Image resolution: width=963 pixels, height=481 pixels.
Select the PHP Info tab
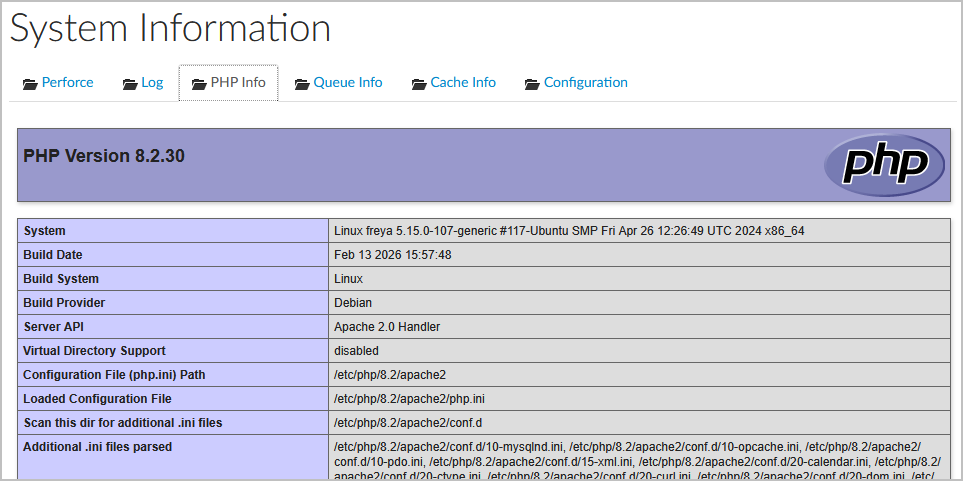[x=228, y=83]
